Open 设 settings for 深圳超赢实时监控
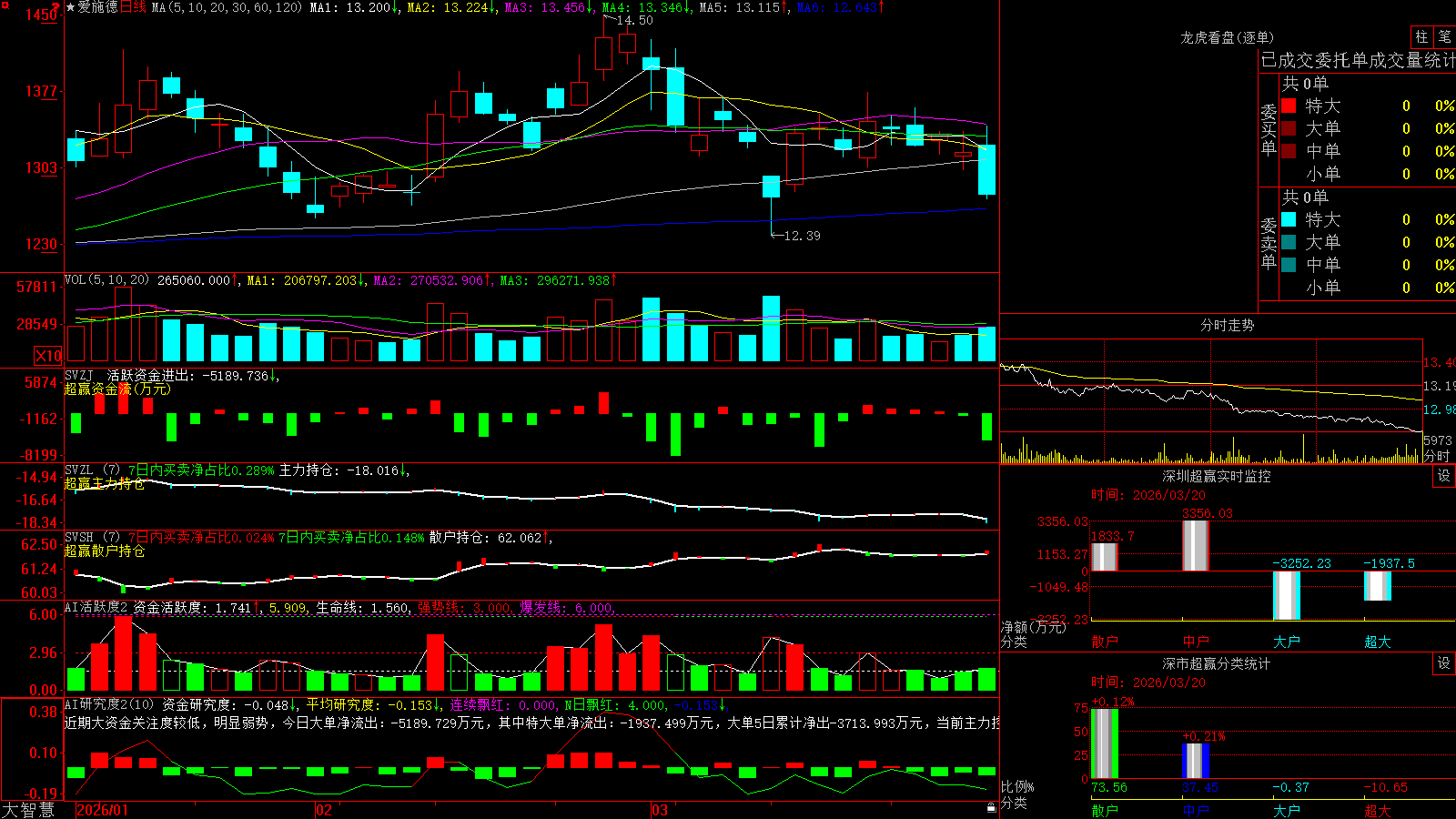 tap(1444, 476)
